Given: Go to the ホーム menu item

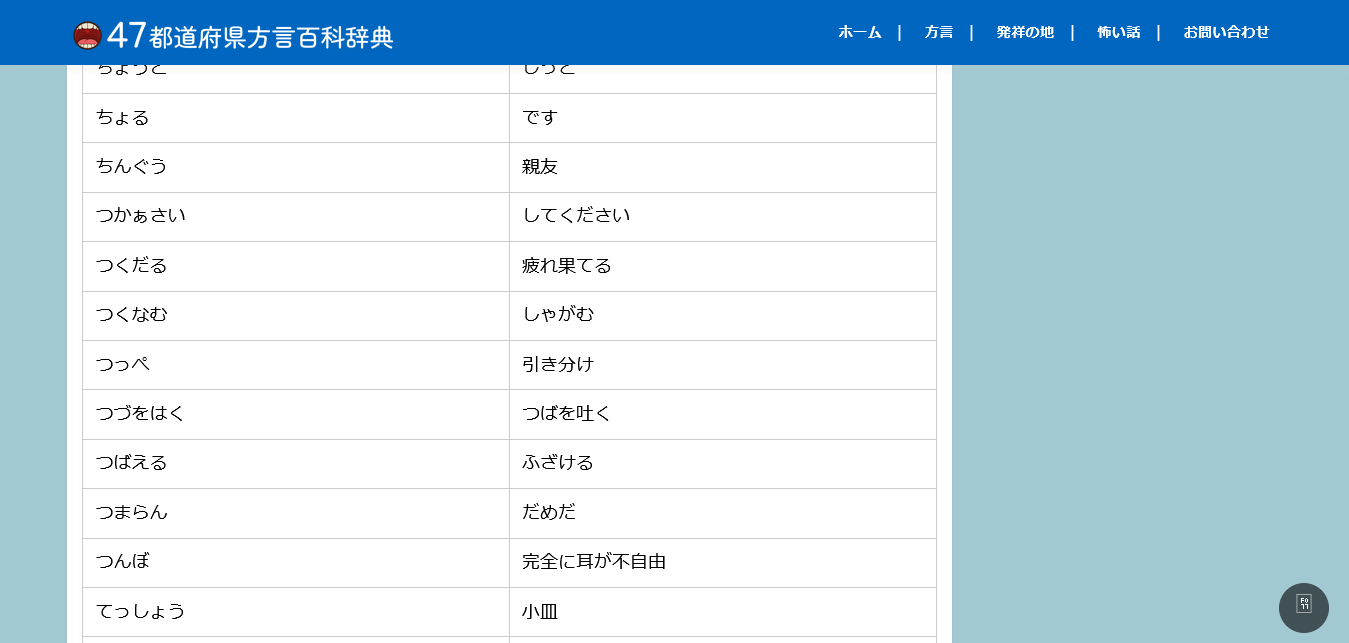Looking at the screenshot, I should click(860, 32).
